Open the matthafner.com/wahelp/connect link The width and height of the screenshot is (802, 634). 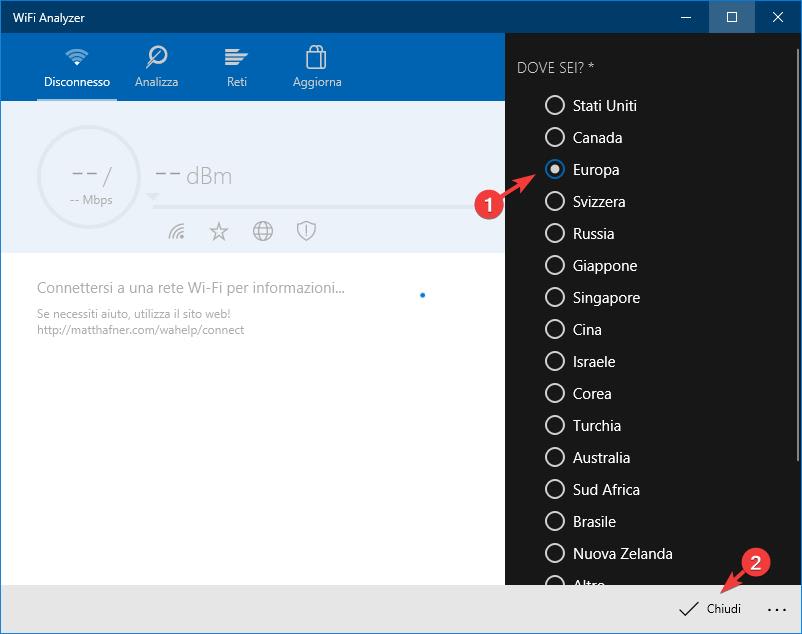pos(140,330)
